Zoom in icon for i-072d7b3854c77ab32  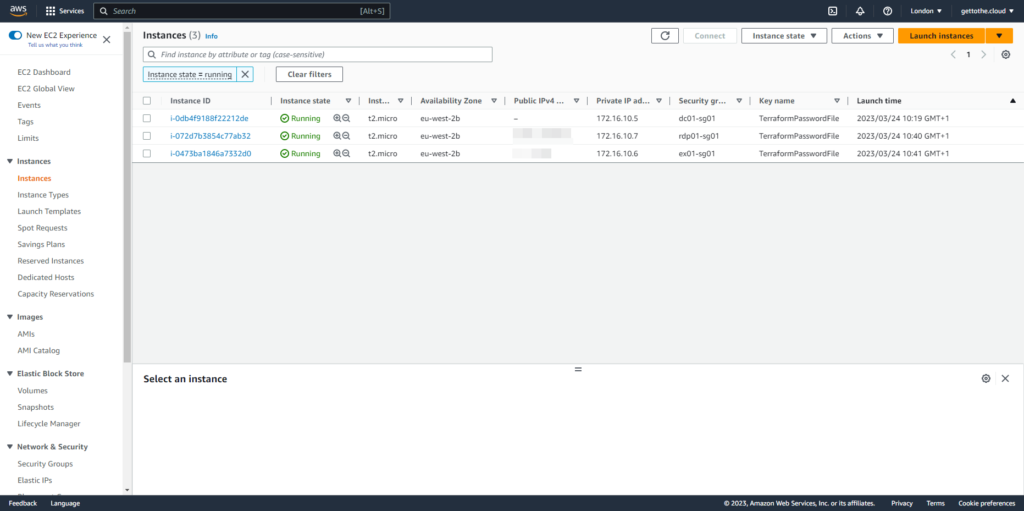coord(337,136)
